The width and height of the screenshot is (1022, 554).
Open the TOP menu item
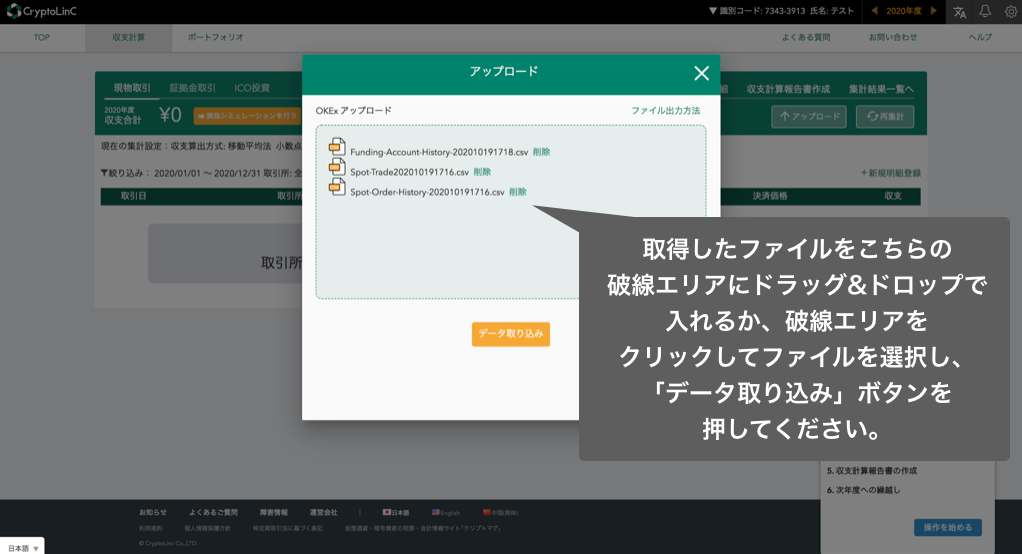pyautogui.click(x=42, y=38)
